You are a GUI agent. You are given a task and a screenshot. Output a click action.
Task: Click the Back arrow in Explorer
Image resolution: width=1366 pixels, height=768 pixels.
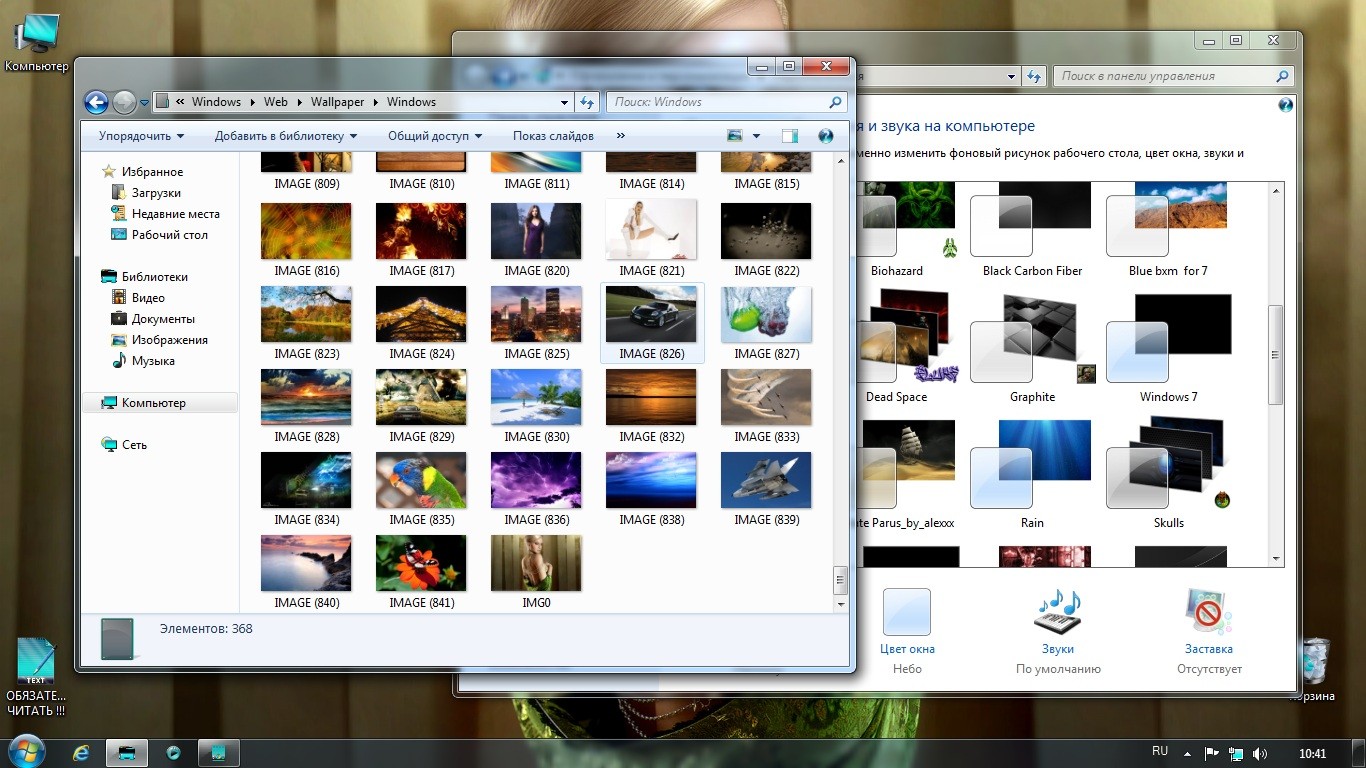[96, 102]
